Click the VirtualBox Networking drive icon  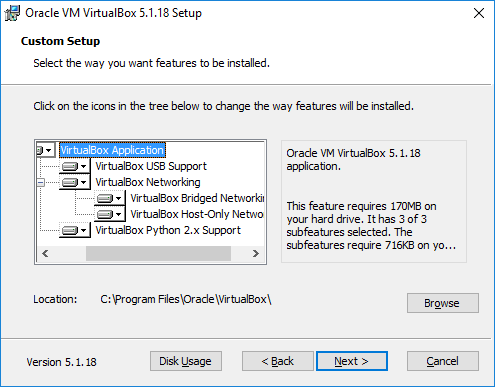pos(70,182)
